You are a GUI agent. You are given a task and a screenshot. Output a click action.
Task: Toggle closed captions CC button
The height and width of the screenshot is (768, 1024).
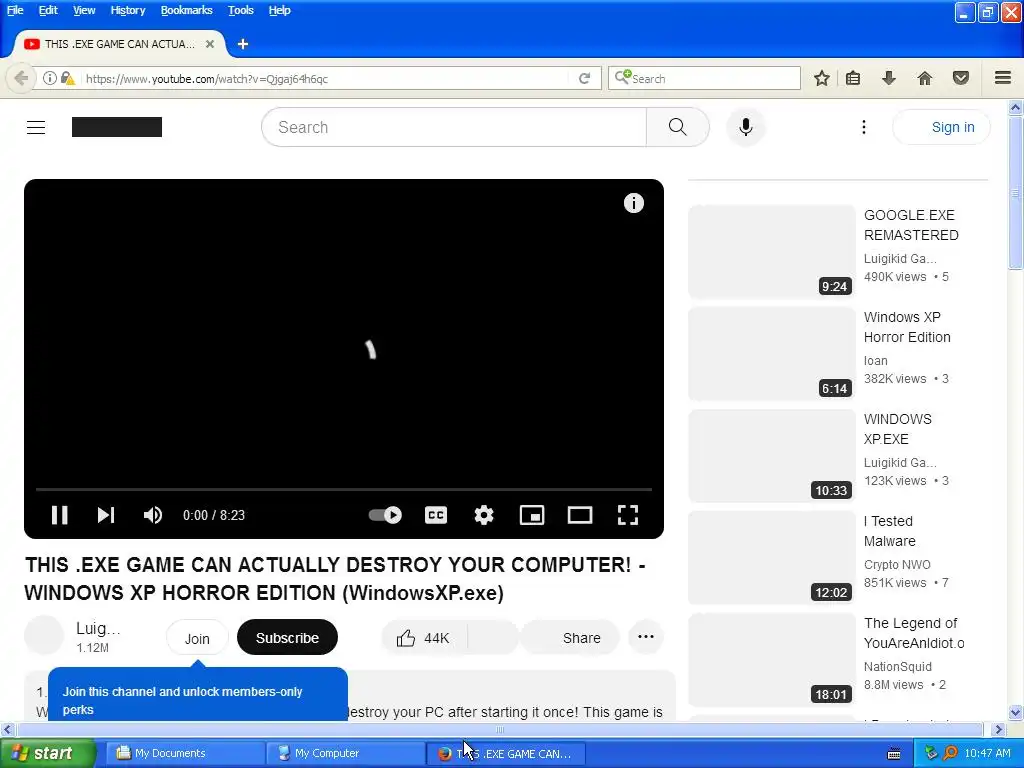(436, 515)
